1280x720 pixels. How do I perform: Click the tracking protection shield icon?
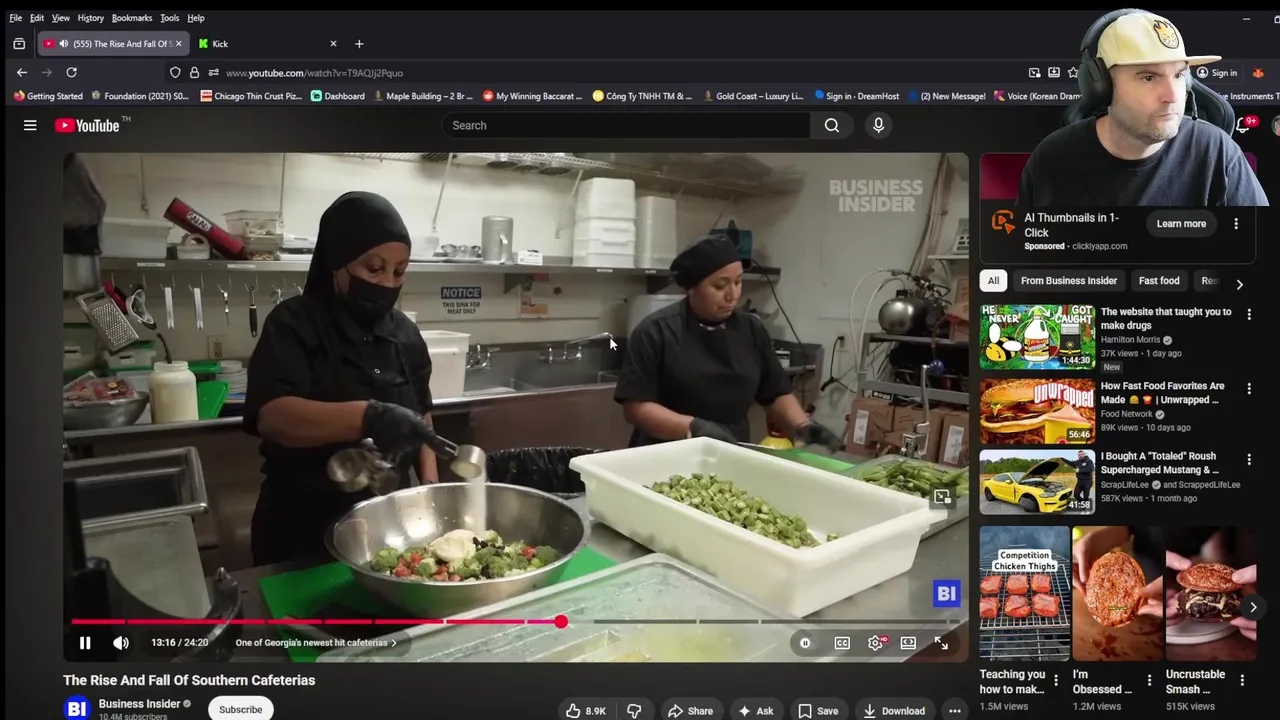coord(175,73)
